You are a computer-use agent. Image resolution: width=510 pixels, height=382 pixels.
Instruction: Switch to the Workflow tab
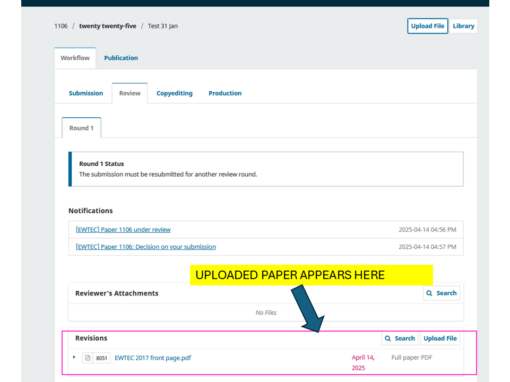75,58
